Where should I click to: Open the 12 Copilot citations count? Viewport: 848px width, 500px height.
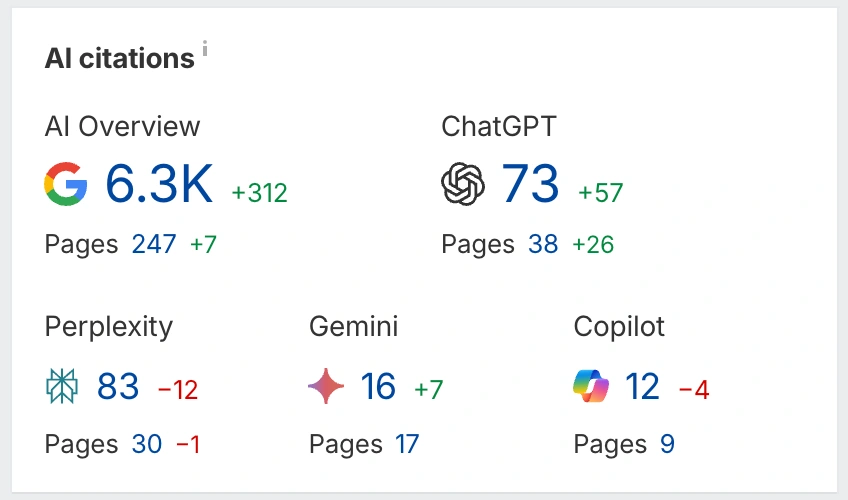point(643,386)
